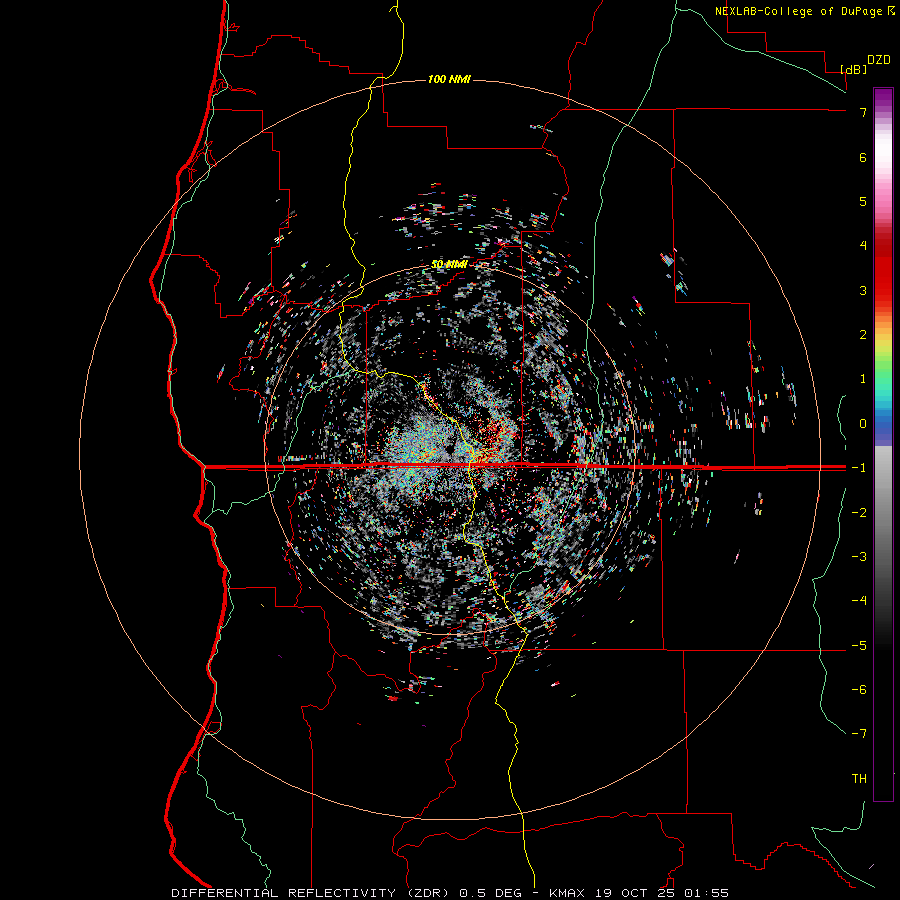Click the -7 value on the color scale
The width and height of the screenshot is (900, 900).
(x=859, y=734)
